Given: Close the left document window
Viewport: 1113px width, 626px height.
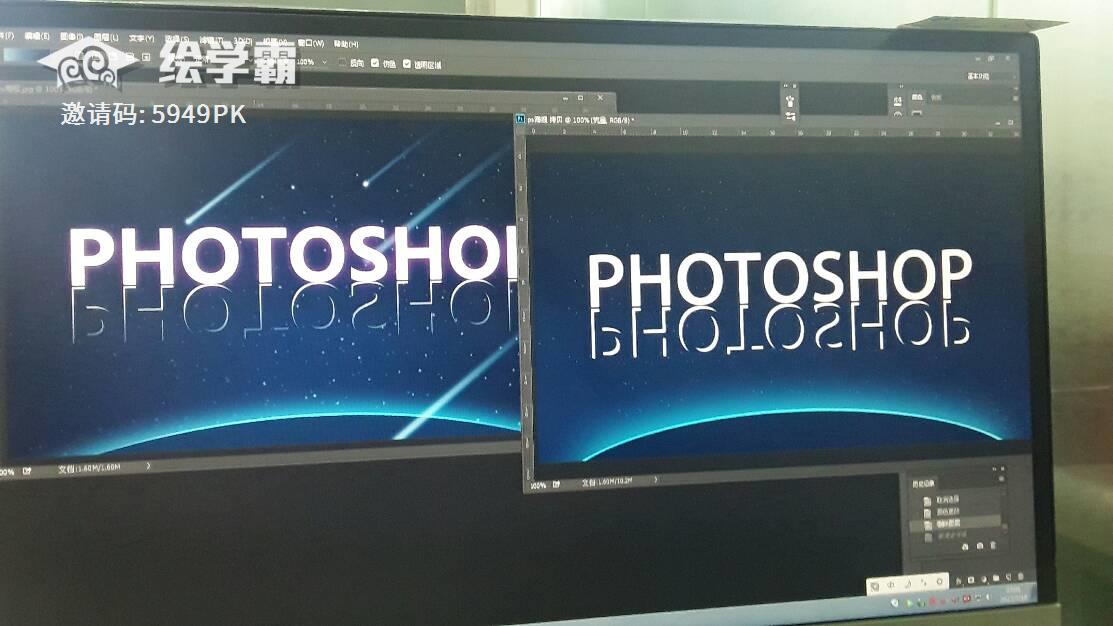Looking at the screenshot, I should point(600,97).
